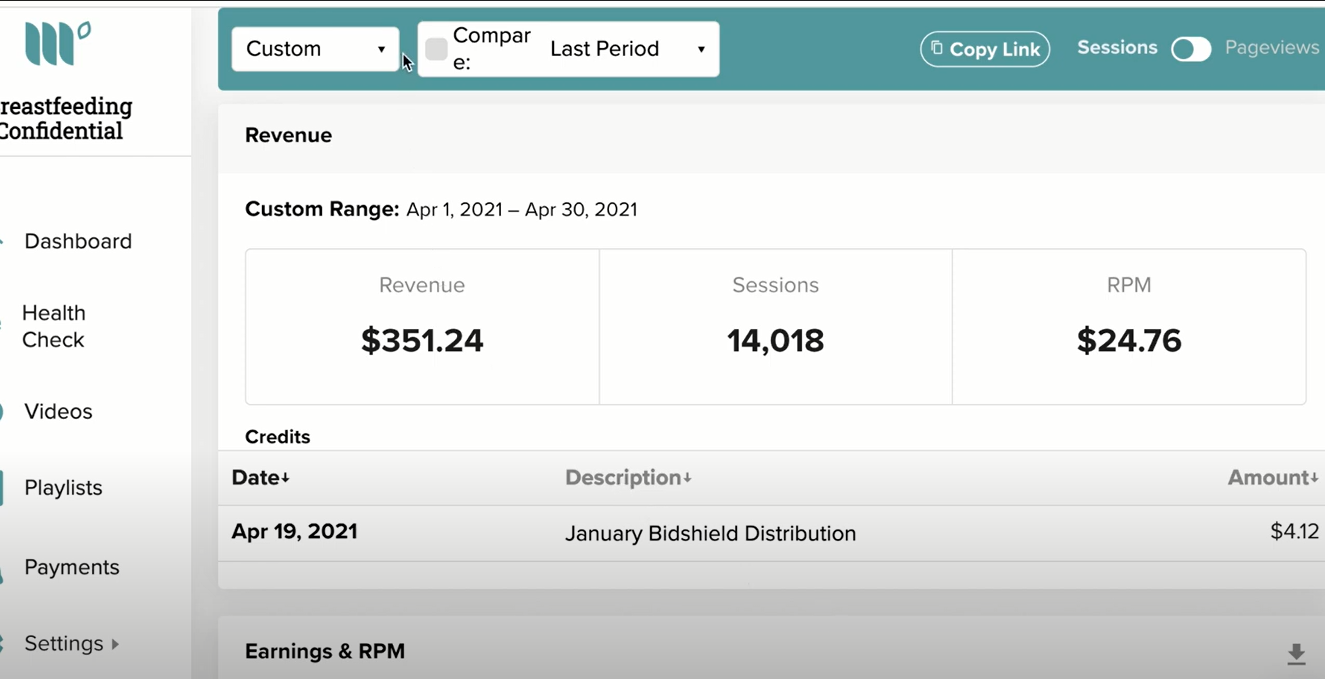1325x679 pixels.
Task: Open Settings in the sidebar
Action: pos(64,643)
